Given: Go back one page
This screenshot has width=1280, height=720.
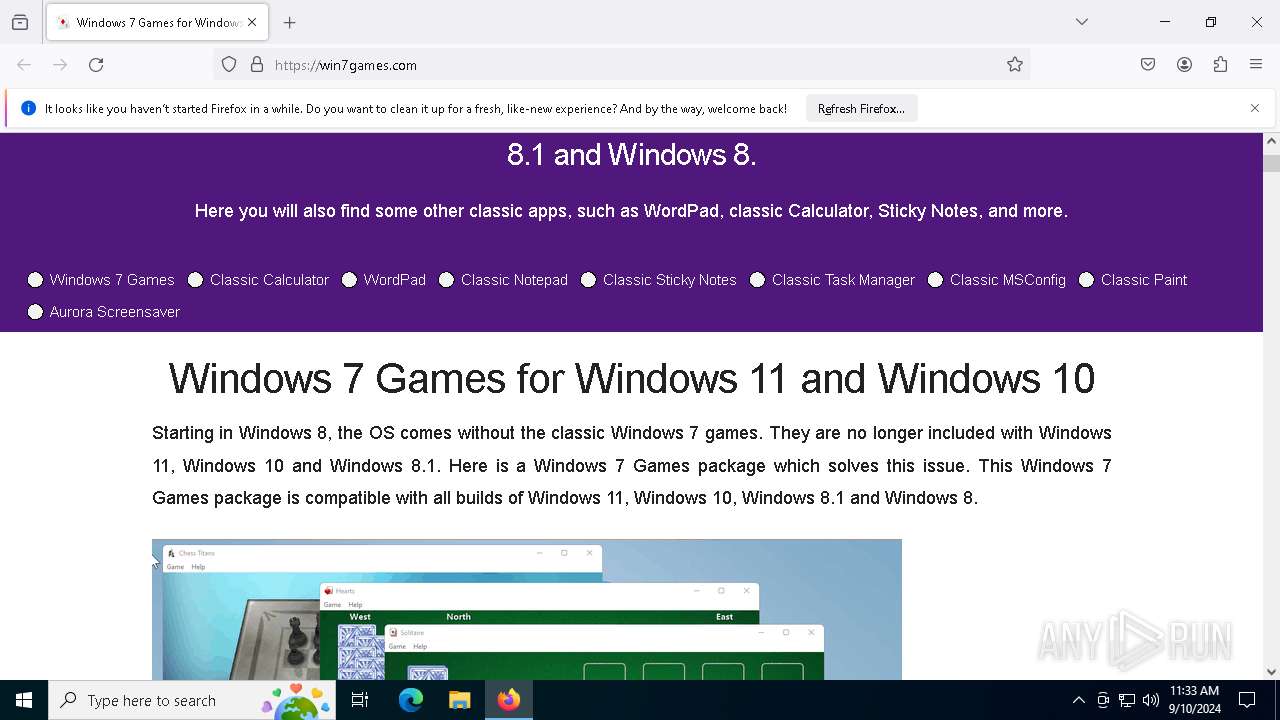Looking at the screenshot, I should click(x=24, y=65).
